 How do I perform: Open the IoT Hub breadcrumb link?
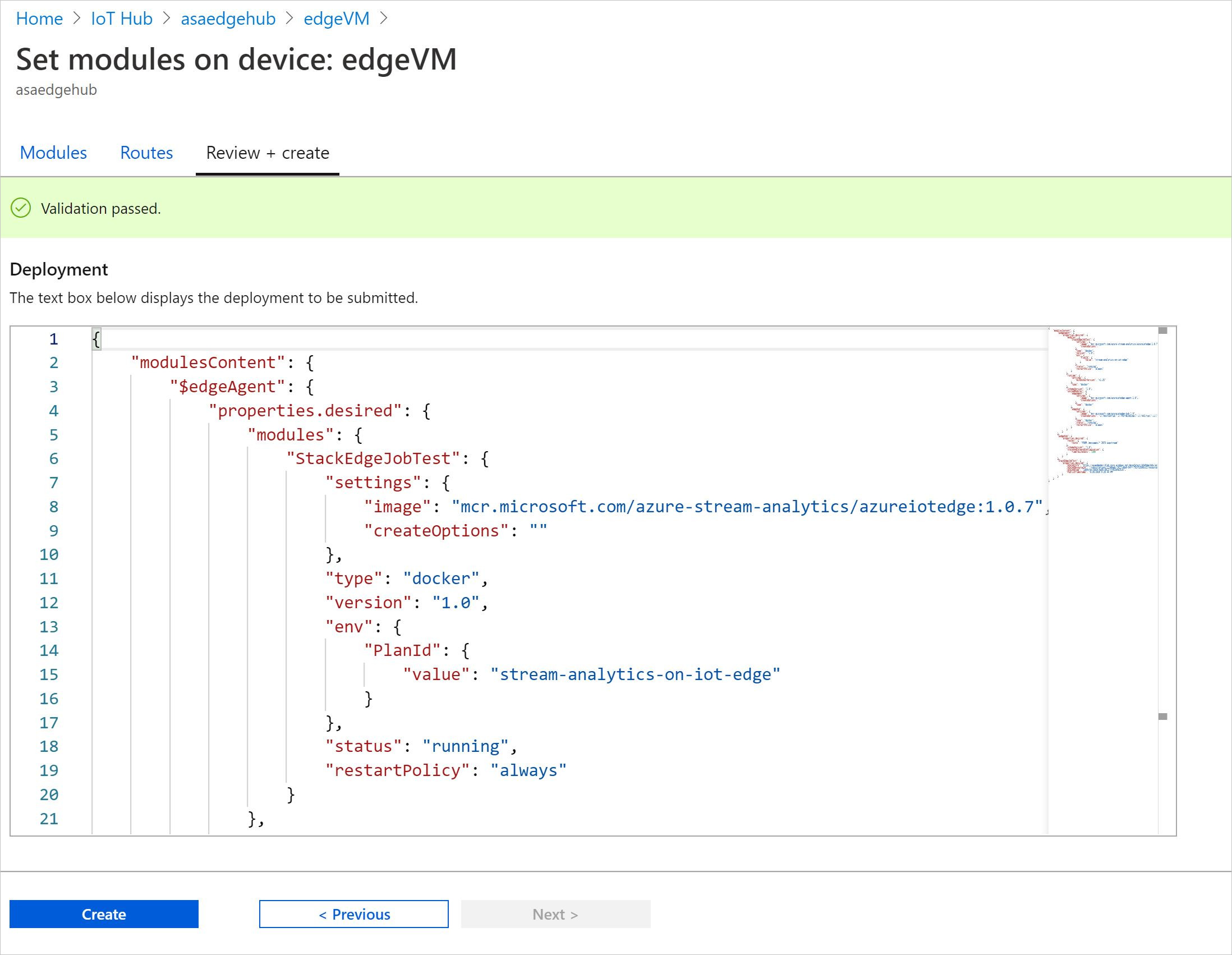coord(121,19)
